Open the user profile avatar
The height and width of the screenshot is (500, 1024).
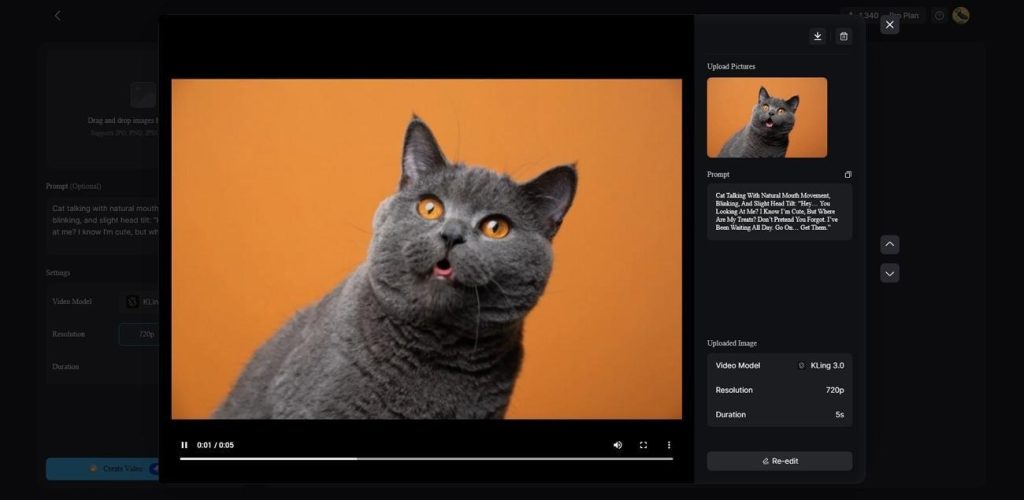click(x=961, y=16)
